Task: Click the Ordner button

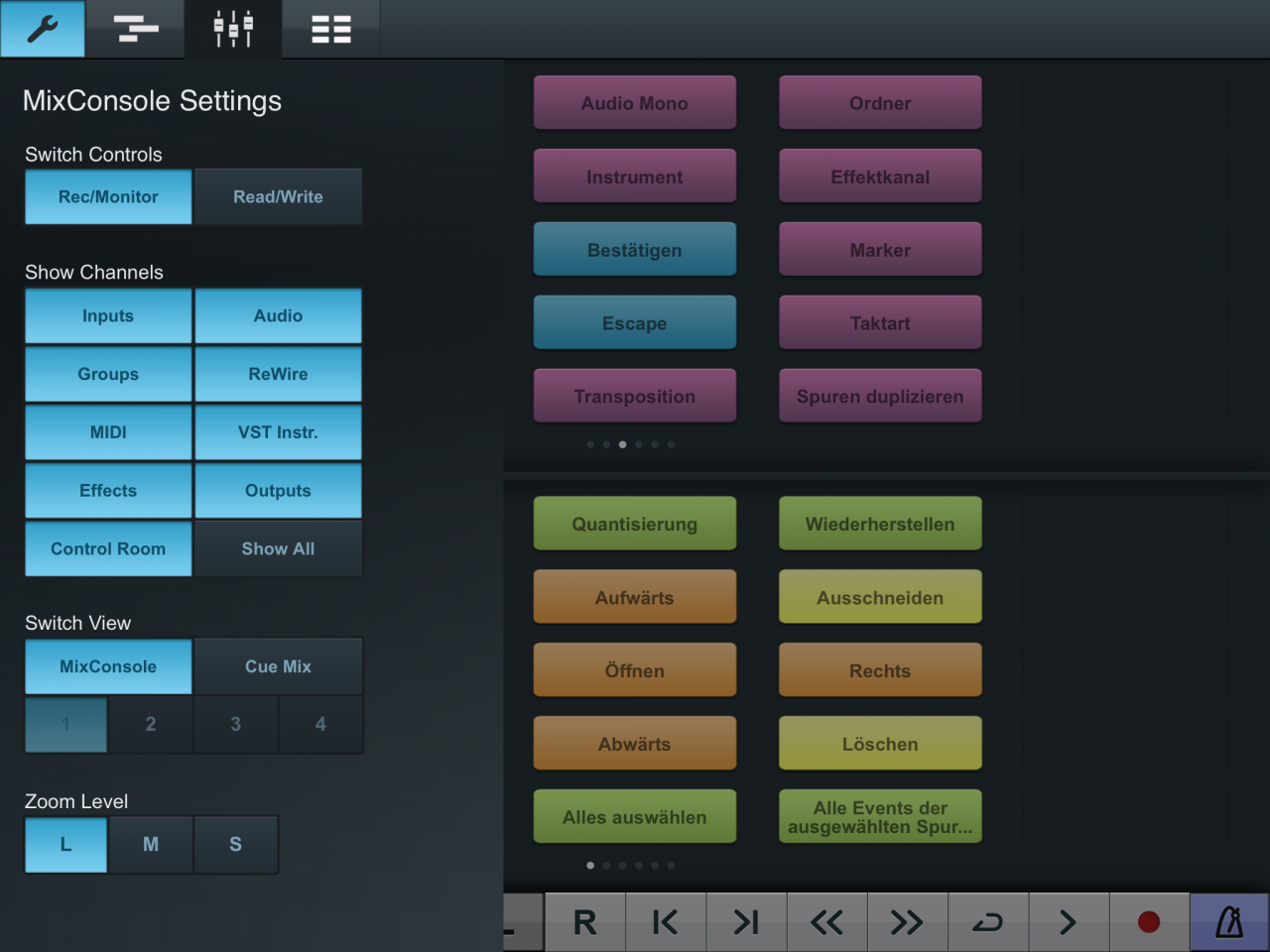Action: click(880, 103)
